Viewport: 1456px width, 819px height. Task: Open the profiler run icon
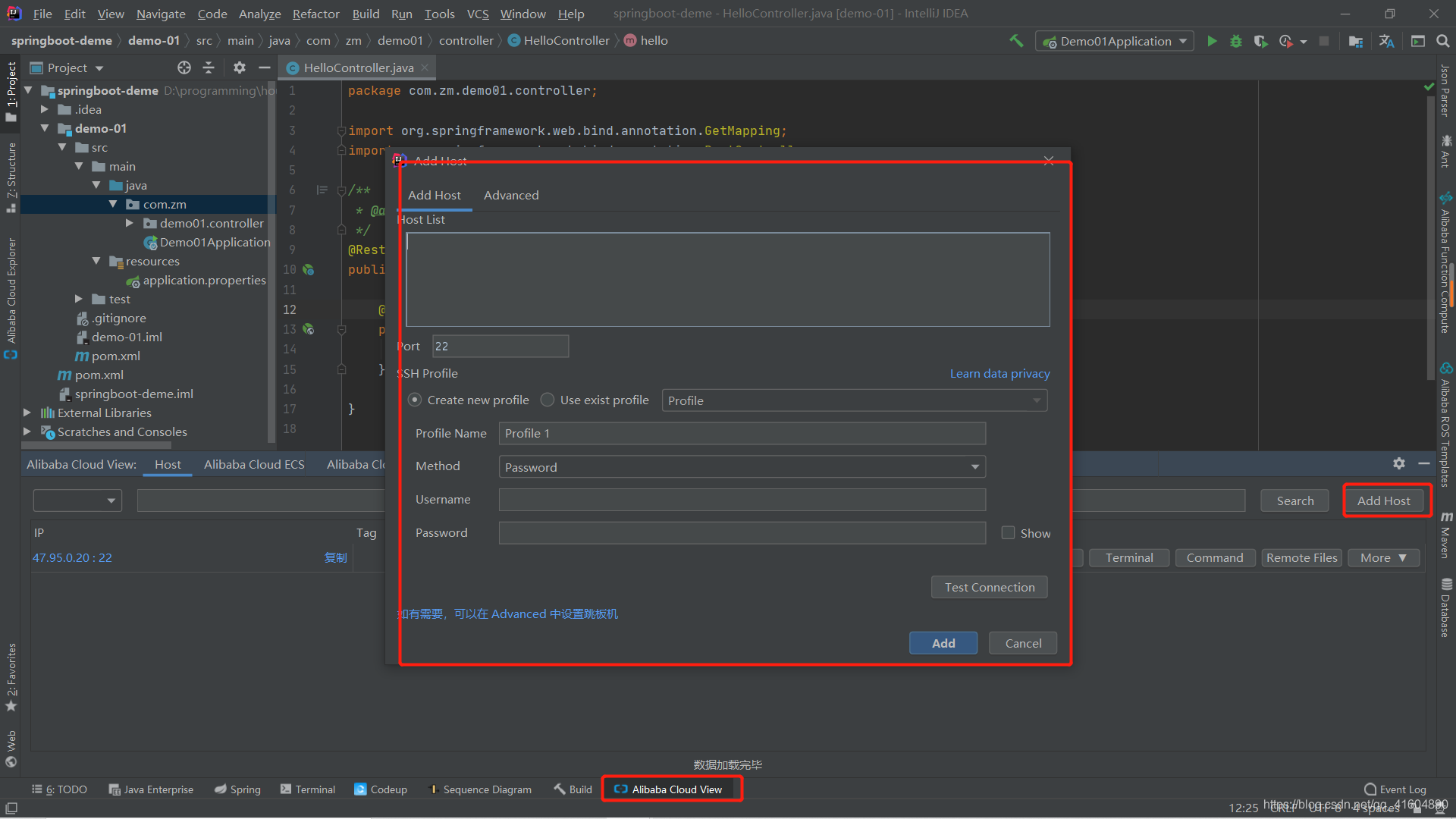1286,41
